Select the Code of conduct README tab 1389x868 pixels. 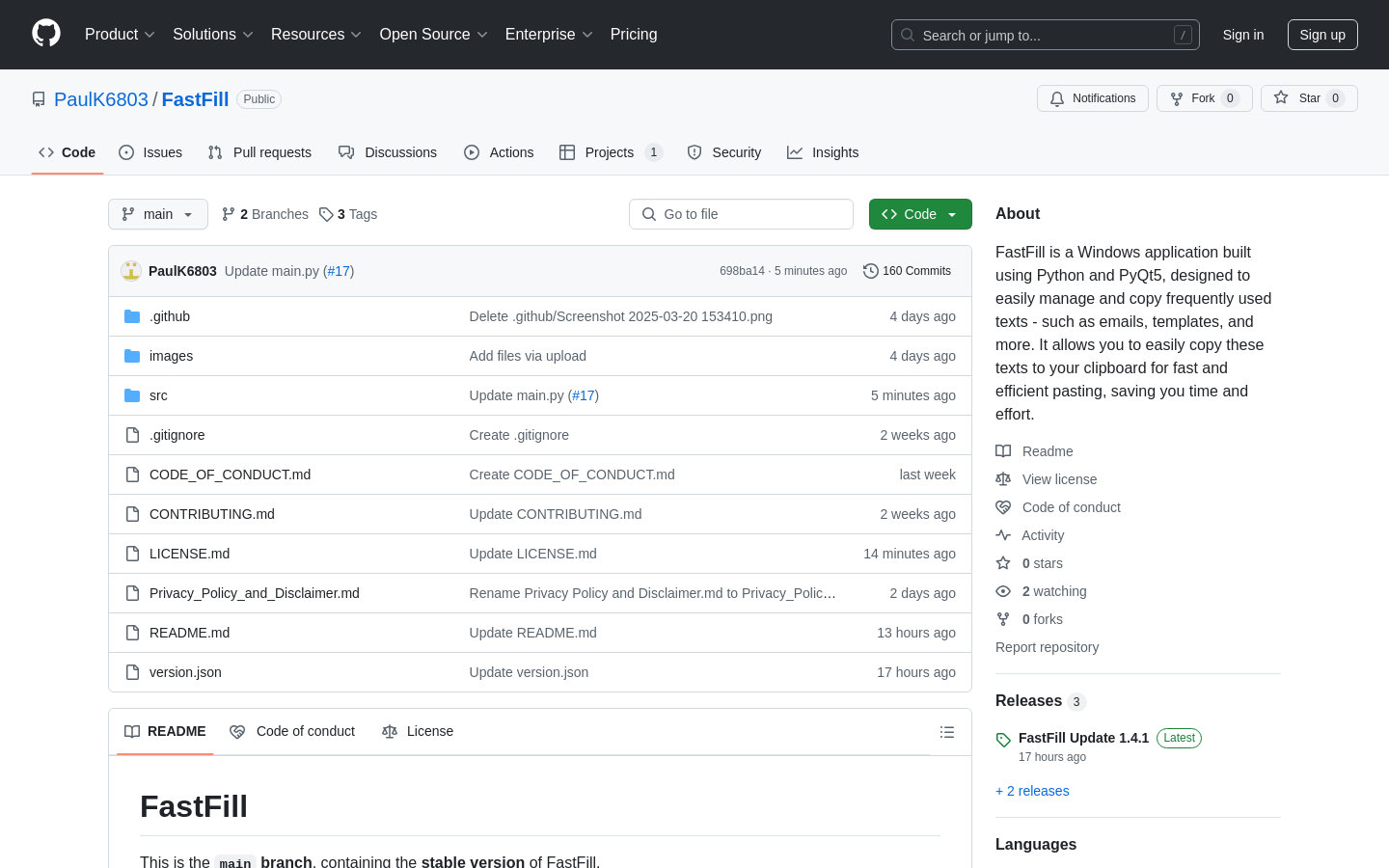pyautogui.click(x=292, y=732)
